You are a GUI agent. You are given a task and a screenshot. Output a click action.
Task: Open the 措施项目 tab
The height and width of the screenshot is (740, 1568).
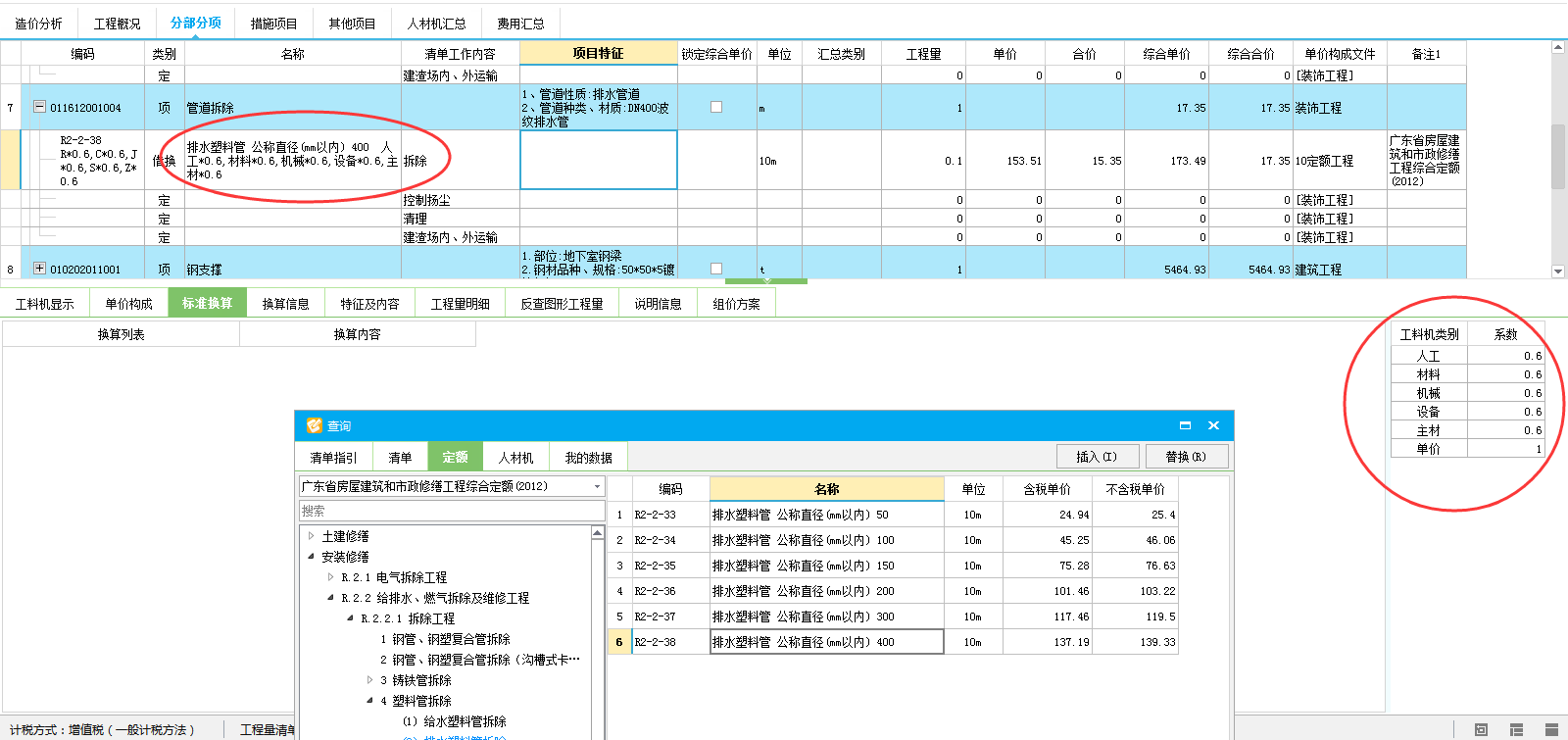coord(273,24)
